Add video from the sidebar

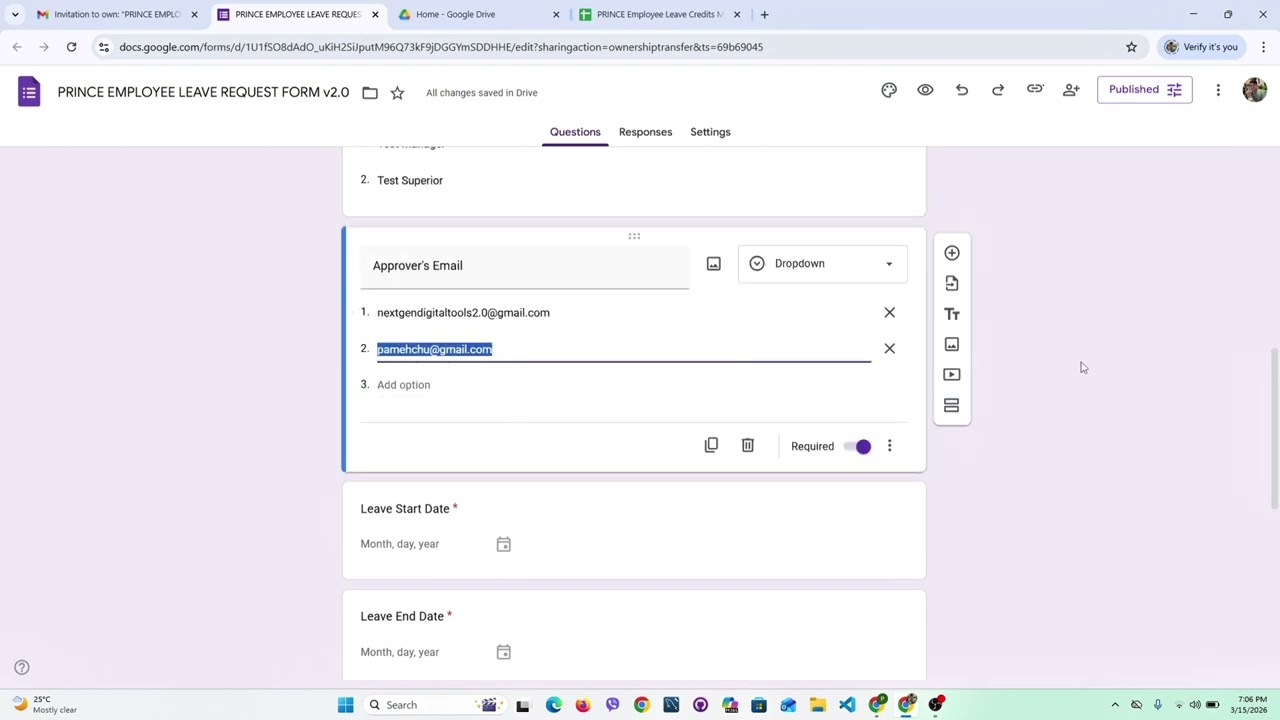pos(952,375)
